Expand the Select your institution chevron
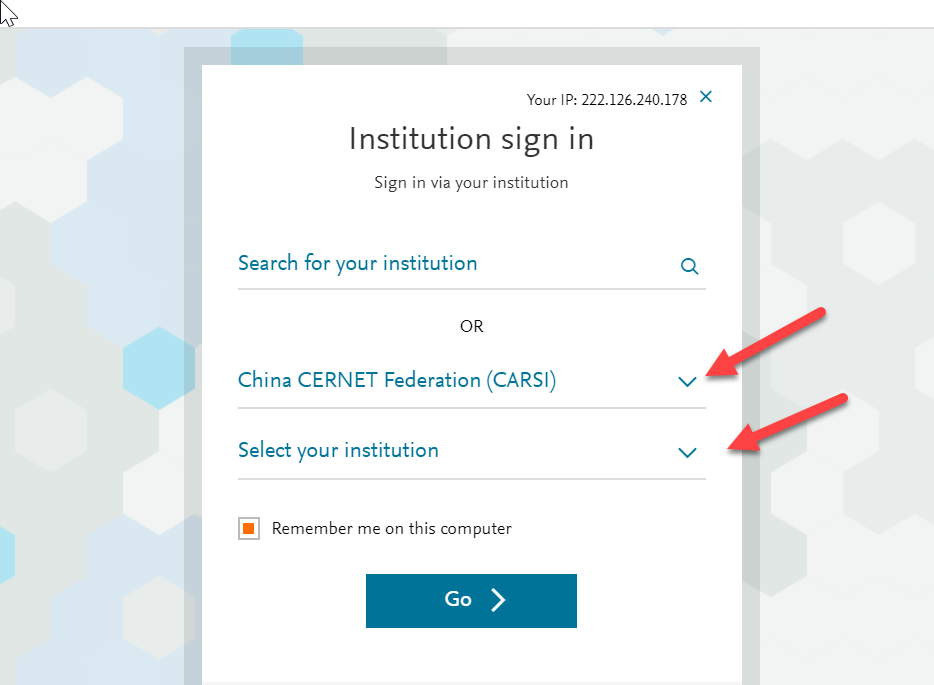The height and width of the screenshot is (685, 934). tap(687, 453)
